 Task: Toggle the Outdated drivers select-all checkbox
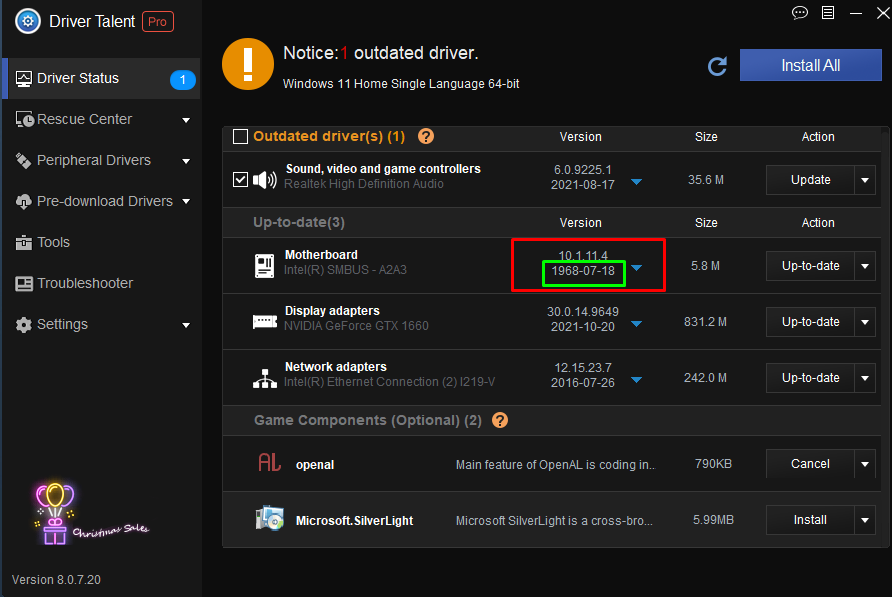tap(241, 137)
